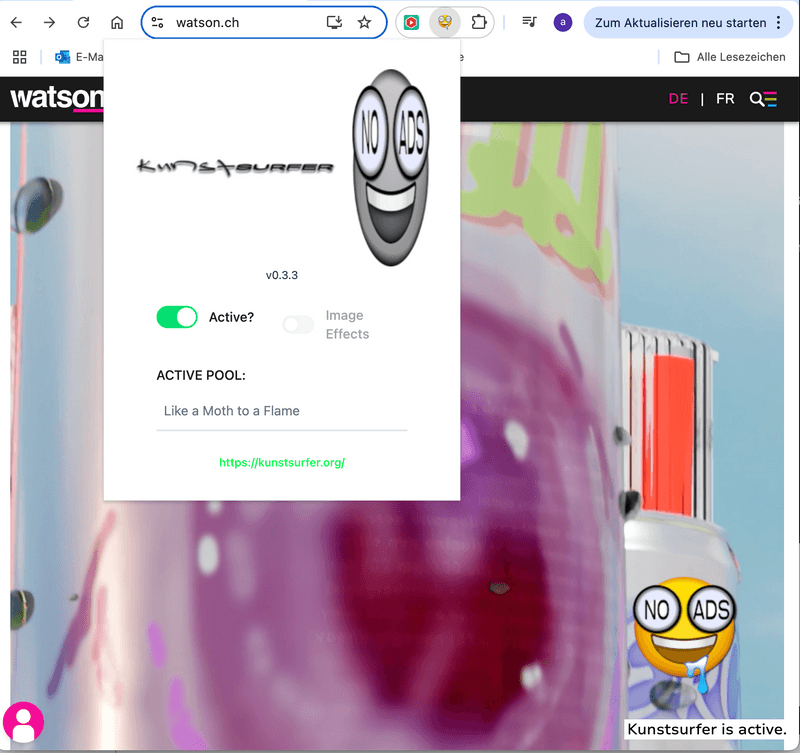Image resolution: width=800 pixels, height=753 pixels.
Task: Open the media control playlist icon
Action: [x=529, y=22]
